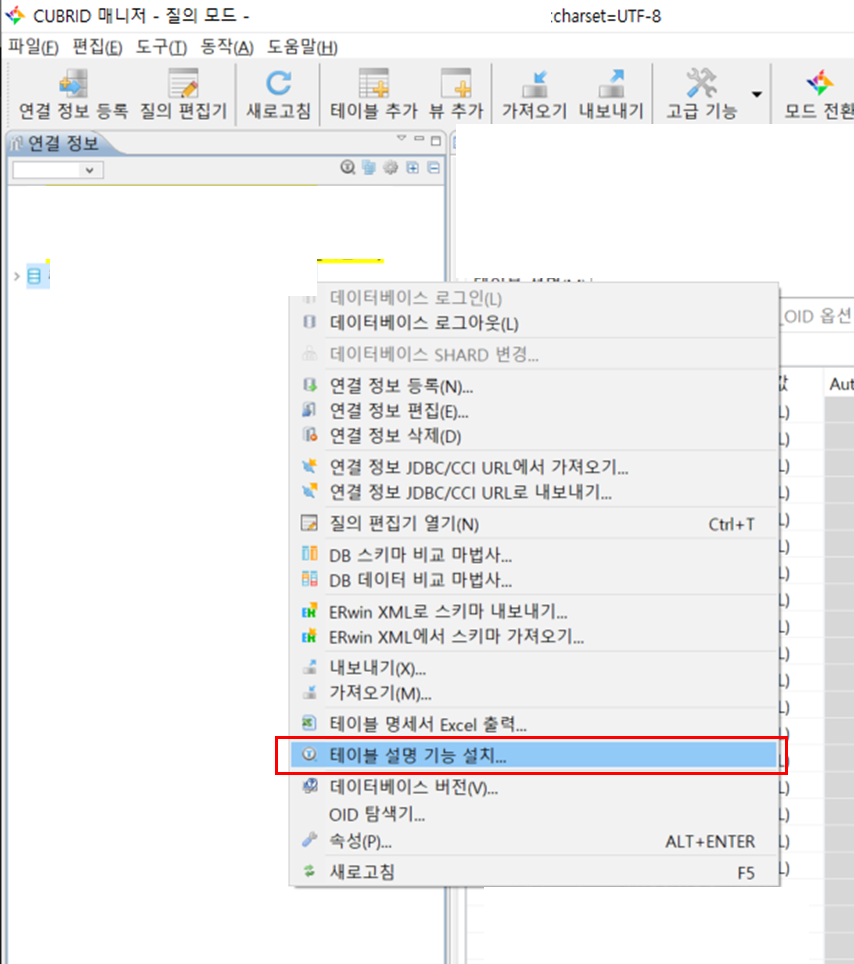Open OID 탐색기... from context menu
Image resolution: width=854 pixels, height=964 pixels.
pos(532,815)
